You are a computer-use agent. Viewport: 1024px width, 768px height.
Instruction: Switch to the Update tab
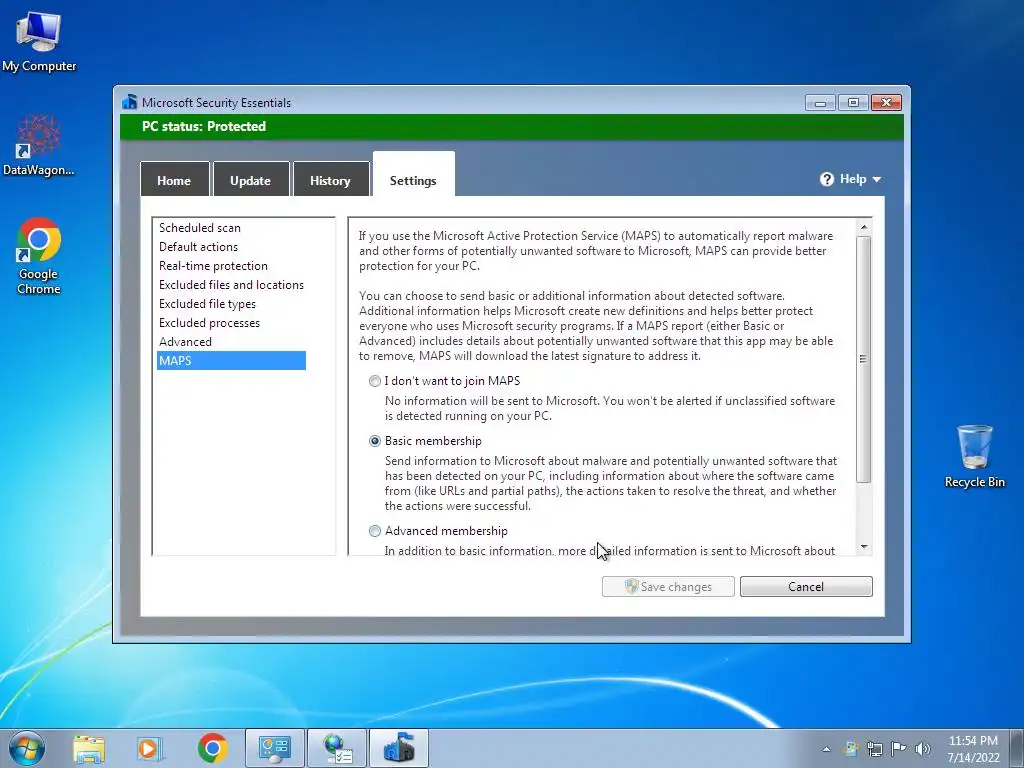(x=251, y=179)
